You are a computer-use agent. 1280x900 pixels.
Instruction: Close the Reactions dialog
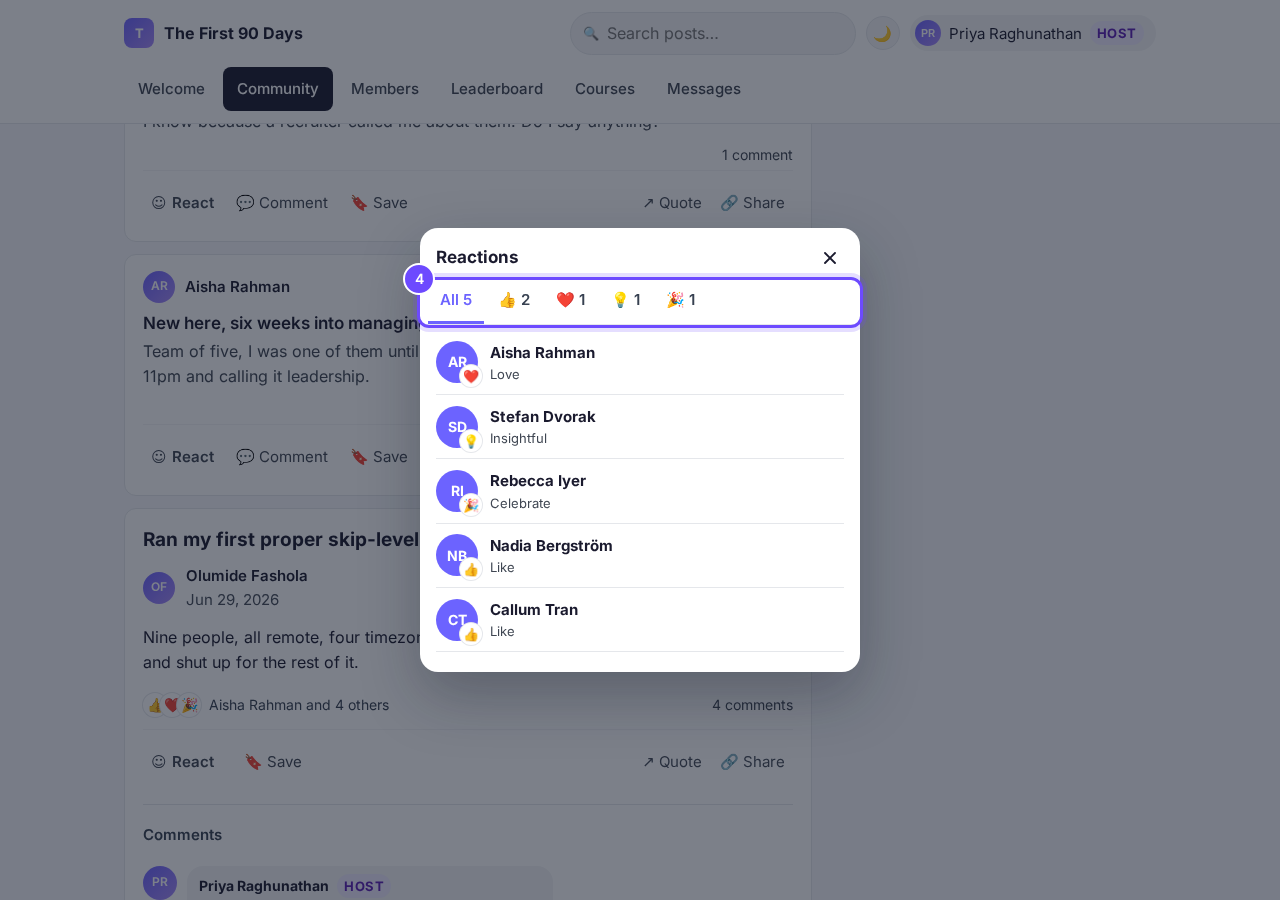[x=830, y=258]
